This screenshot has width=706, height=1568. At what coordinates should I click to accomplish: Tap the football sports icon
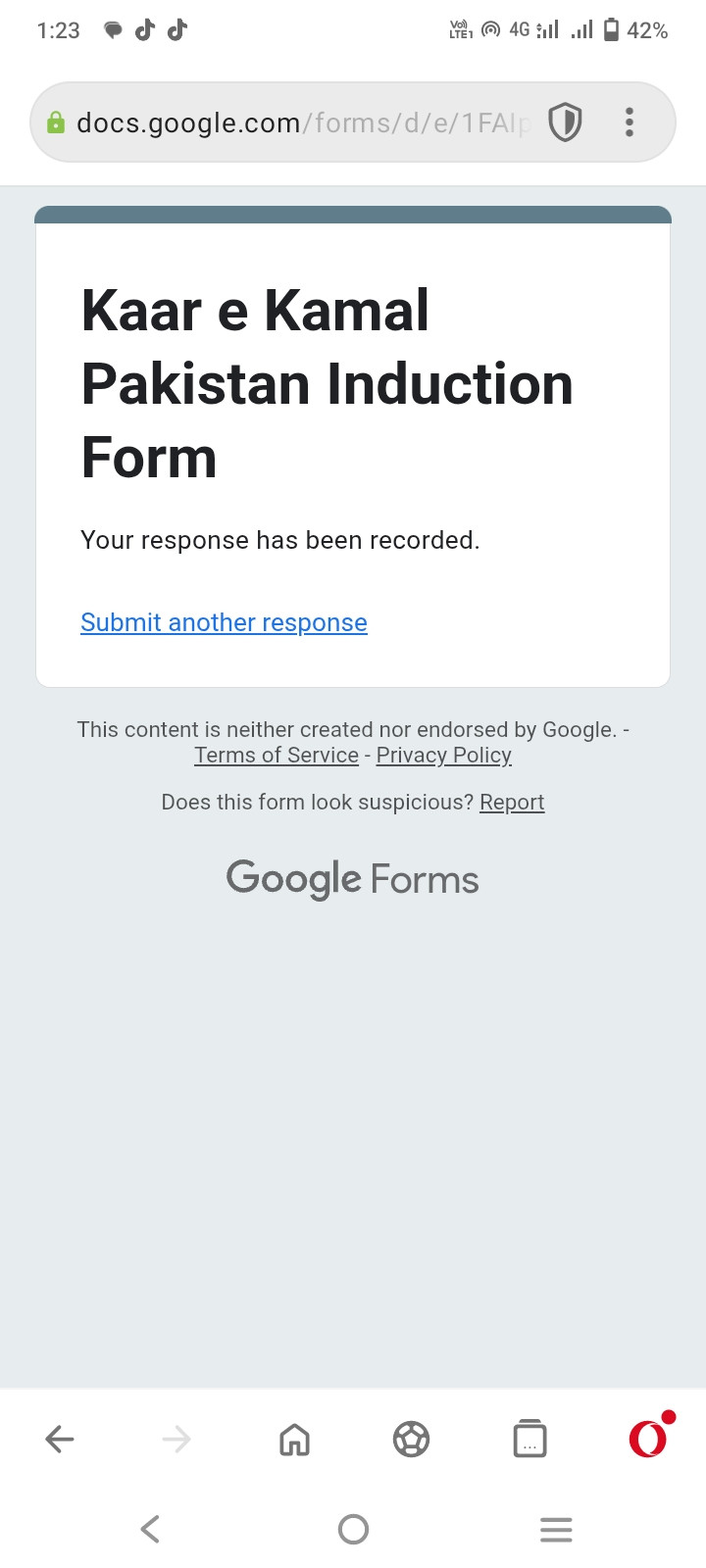click(411, 1439)
